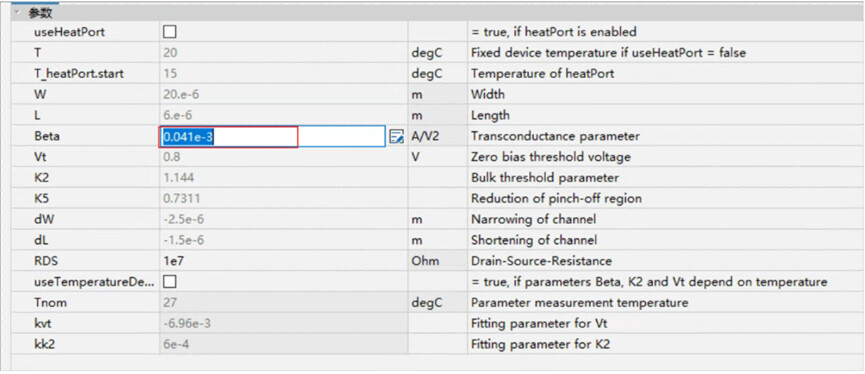Select the useHeatPort parameter name

(69, 32)
